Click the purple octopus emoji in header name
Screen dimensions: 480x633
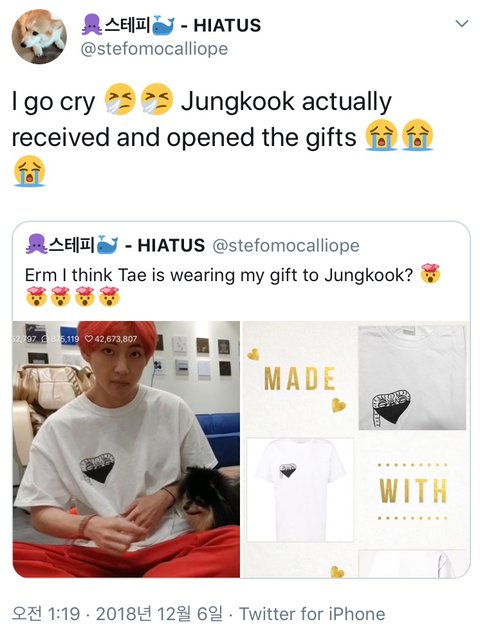click(x=92, y=25)
